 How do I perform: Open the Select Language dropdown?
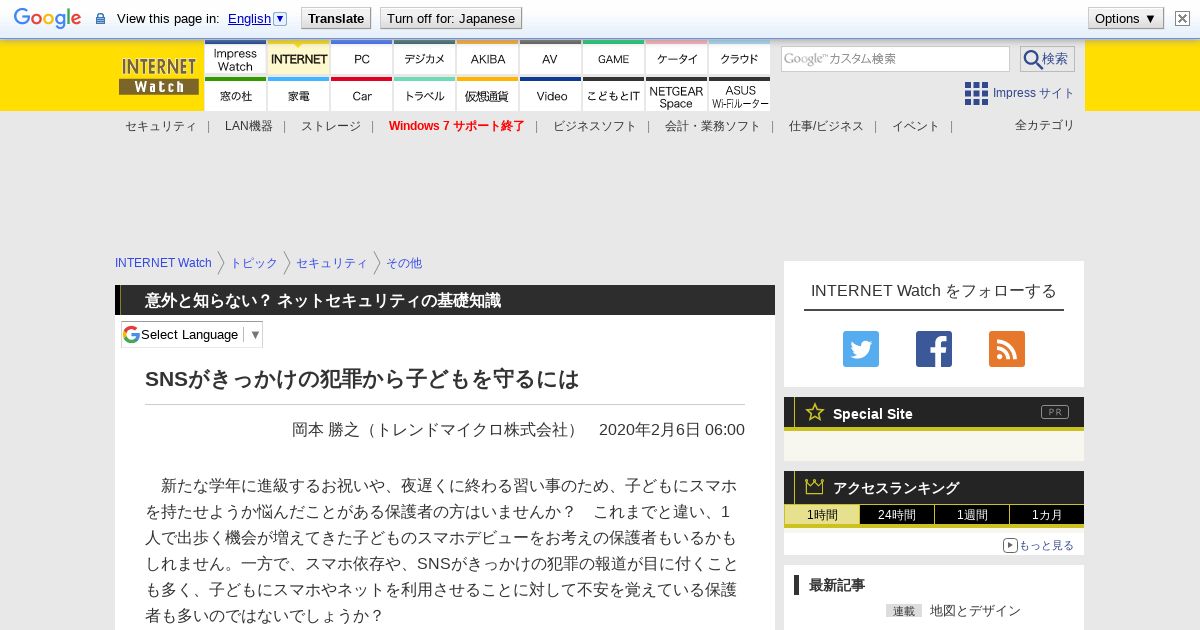pos(192,334)
